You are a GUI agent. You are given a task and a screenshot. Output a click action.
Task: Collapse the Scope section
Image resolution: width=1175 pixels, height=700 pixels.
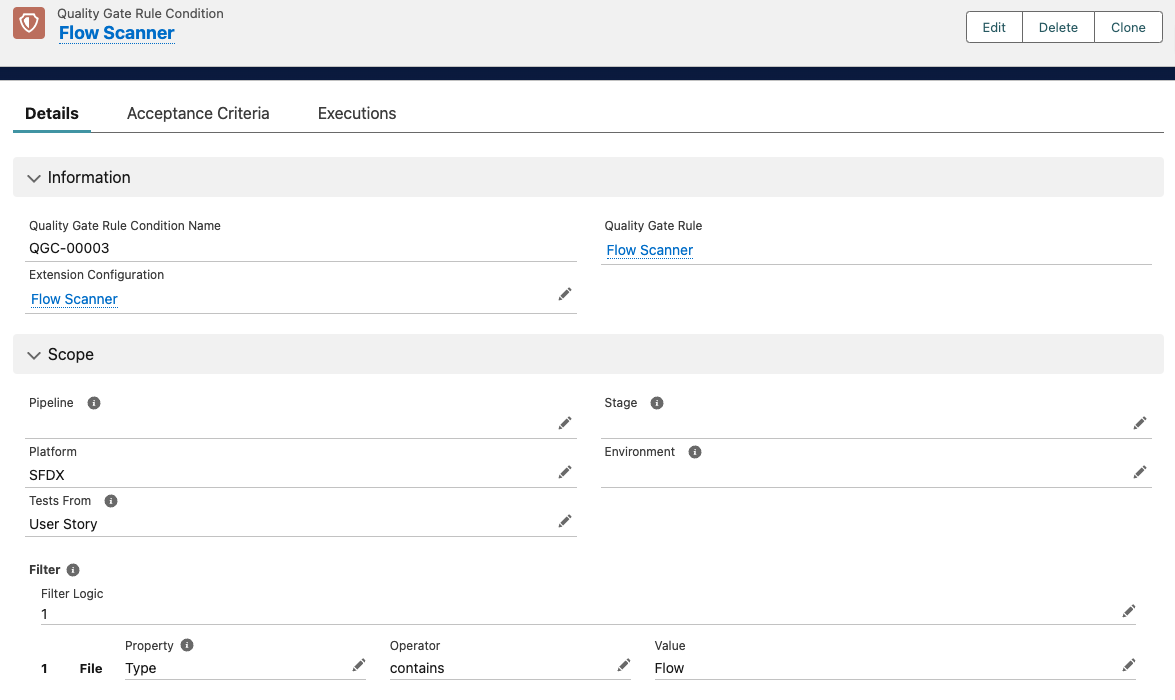[x=35, y=355]
